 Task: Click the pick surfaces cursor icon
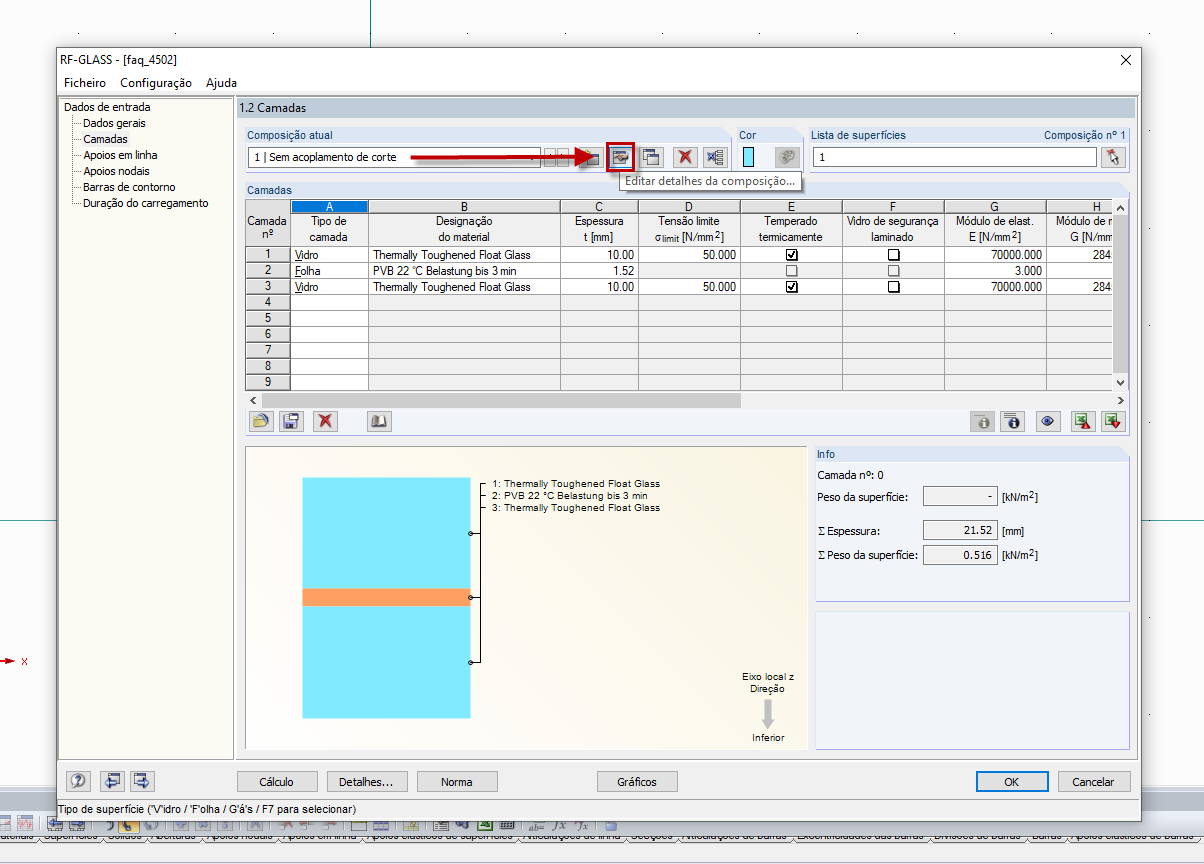1113,157
